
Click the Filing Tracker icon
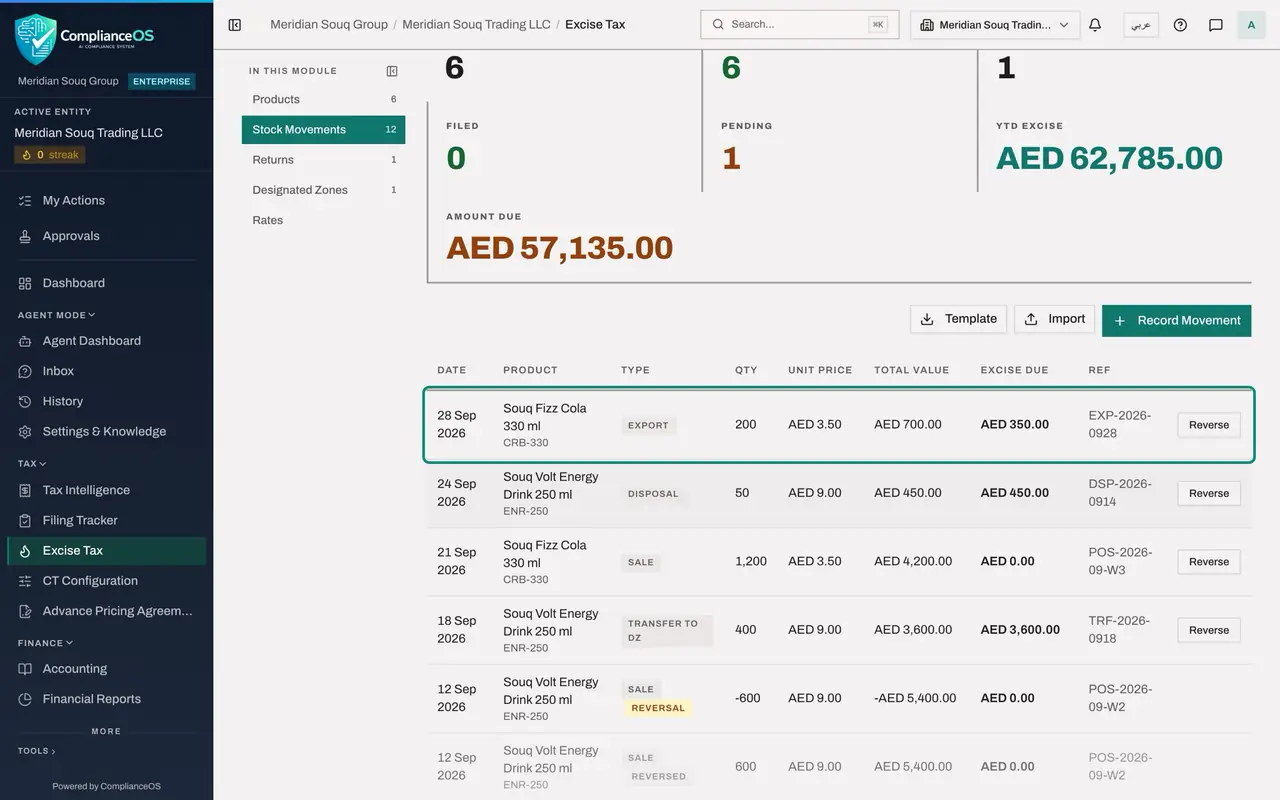click(x=25, y=521)
